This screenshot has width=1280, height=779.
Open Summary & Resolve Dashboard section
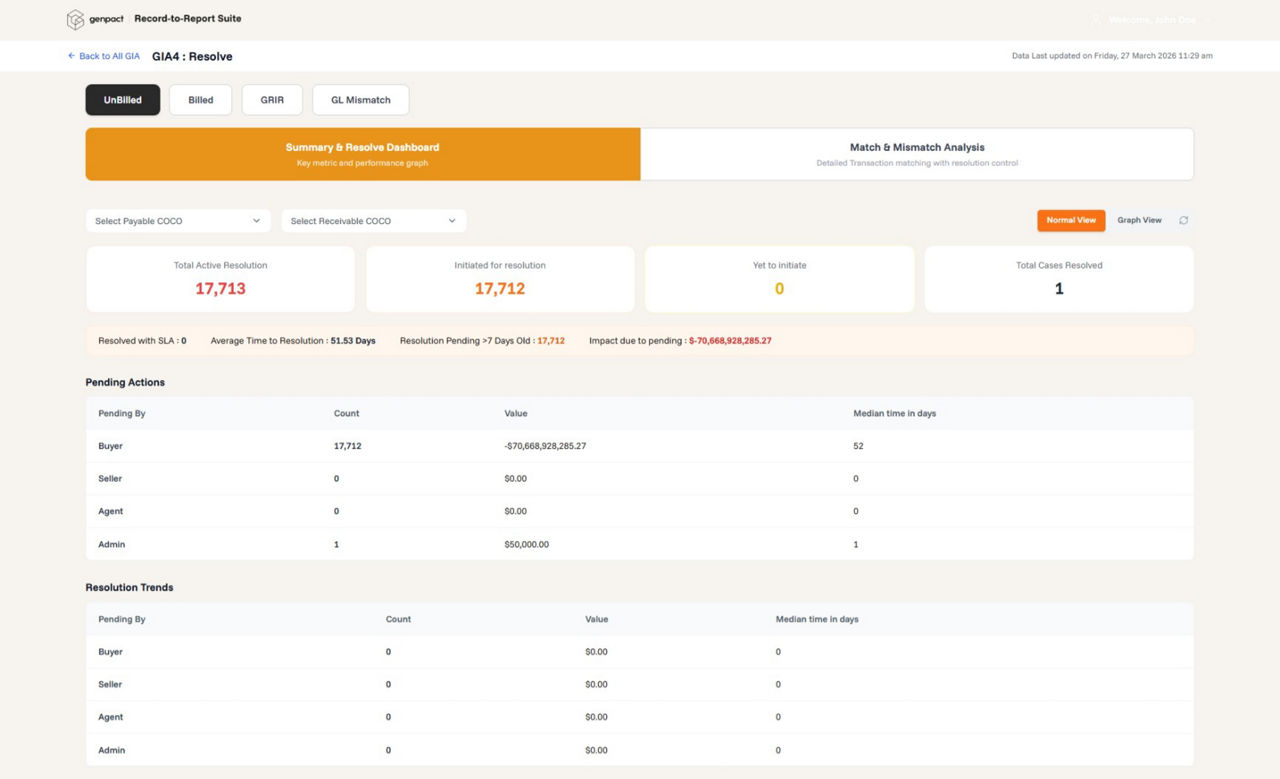pyautogui.click(x=363, y=154)
